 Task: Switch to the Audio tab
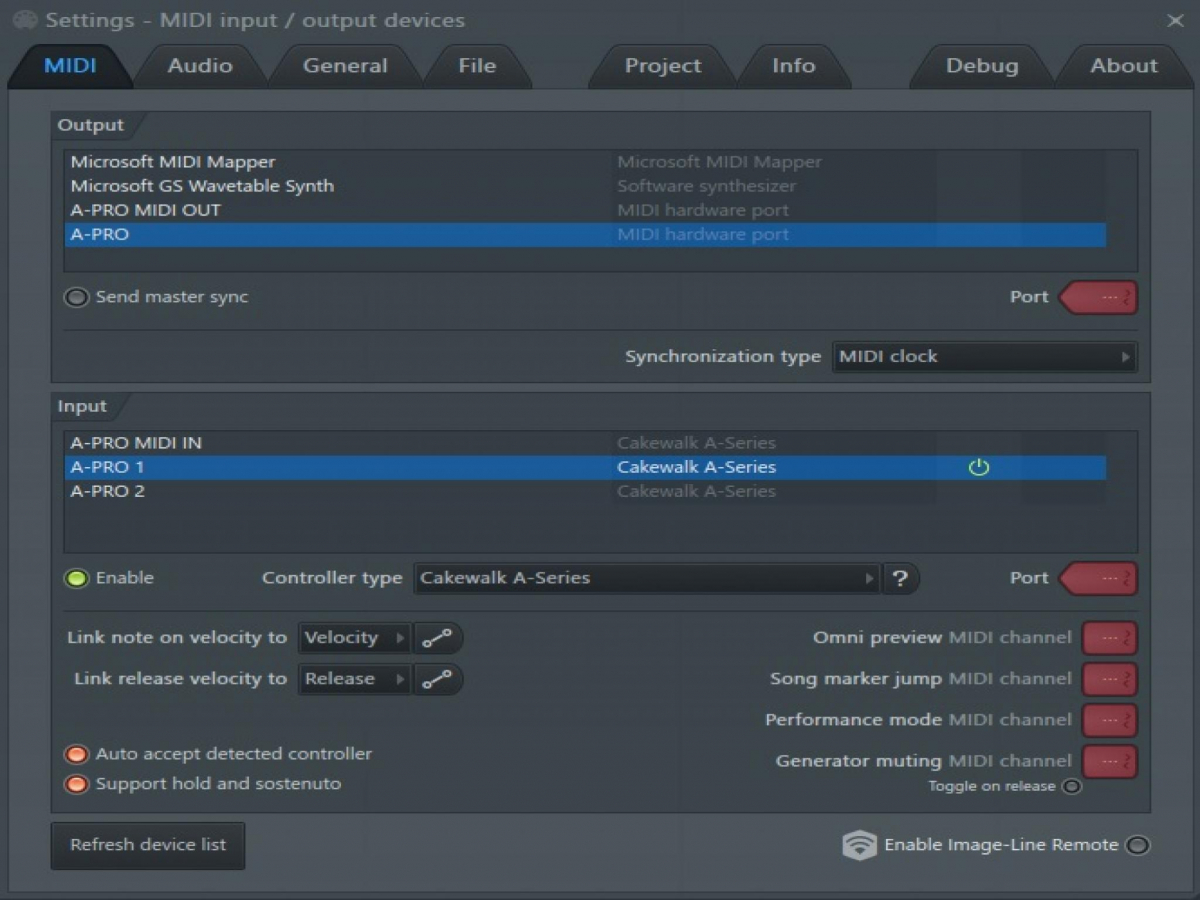point(200,66)
